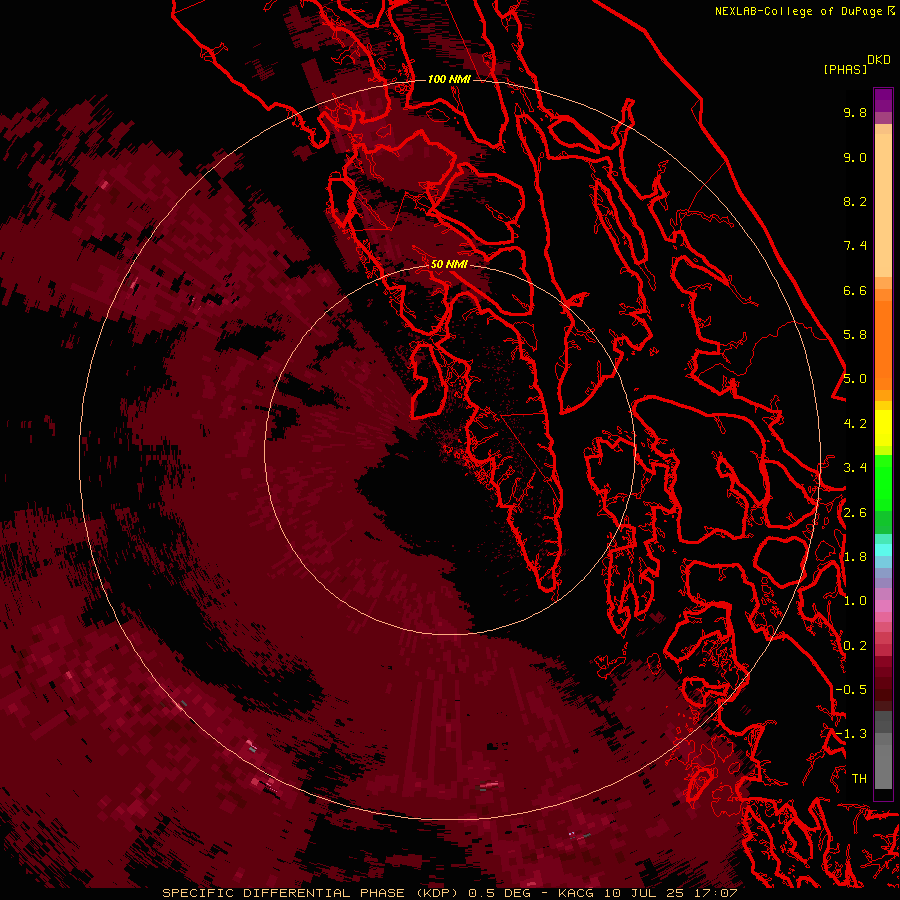Image resolution: width=900 pixels, height=900 pixels.
Task: Pick the purple band on the color scale
Action: point(883,100)
